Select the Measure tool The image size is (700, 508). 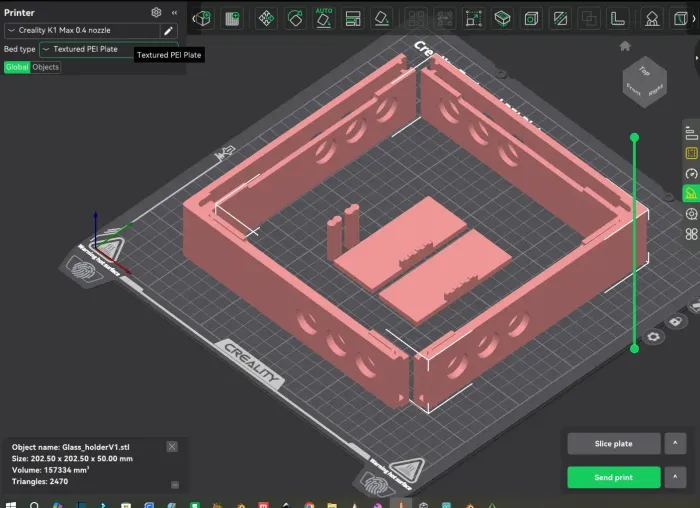click(618, 19)
